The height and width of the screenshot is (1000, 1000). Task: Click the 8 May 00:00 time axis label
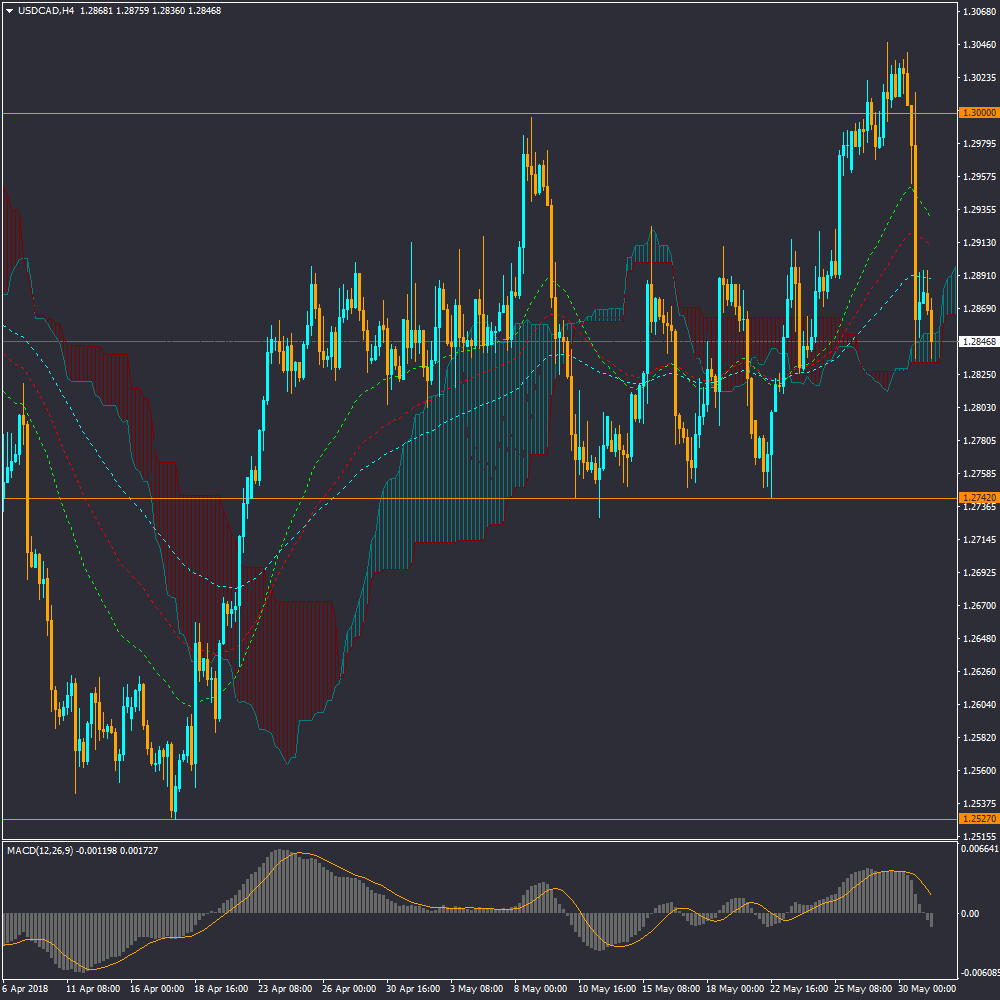[541, 988]
